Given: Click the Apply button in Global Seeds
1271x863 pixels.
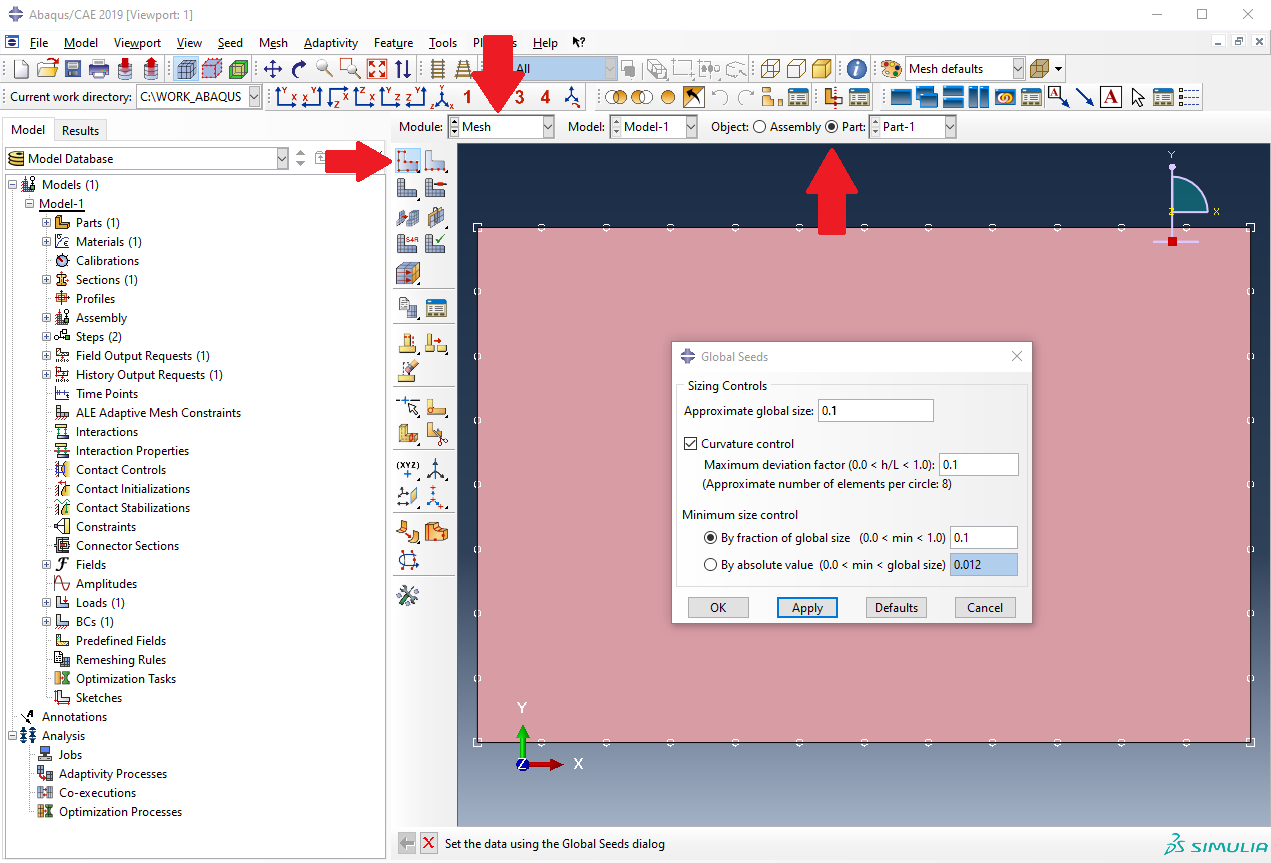Looking at the screenshot, I should click(x=807, y=608).
